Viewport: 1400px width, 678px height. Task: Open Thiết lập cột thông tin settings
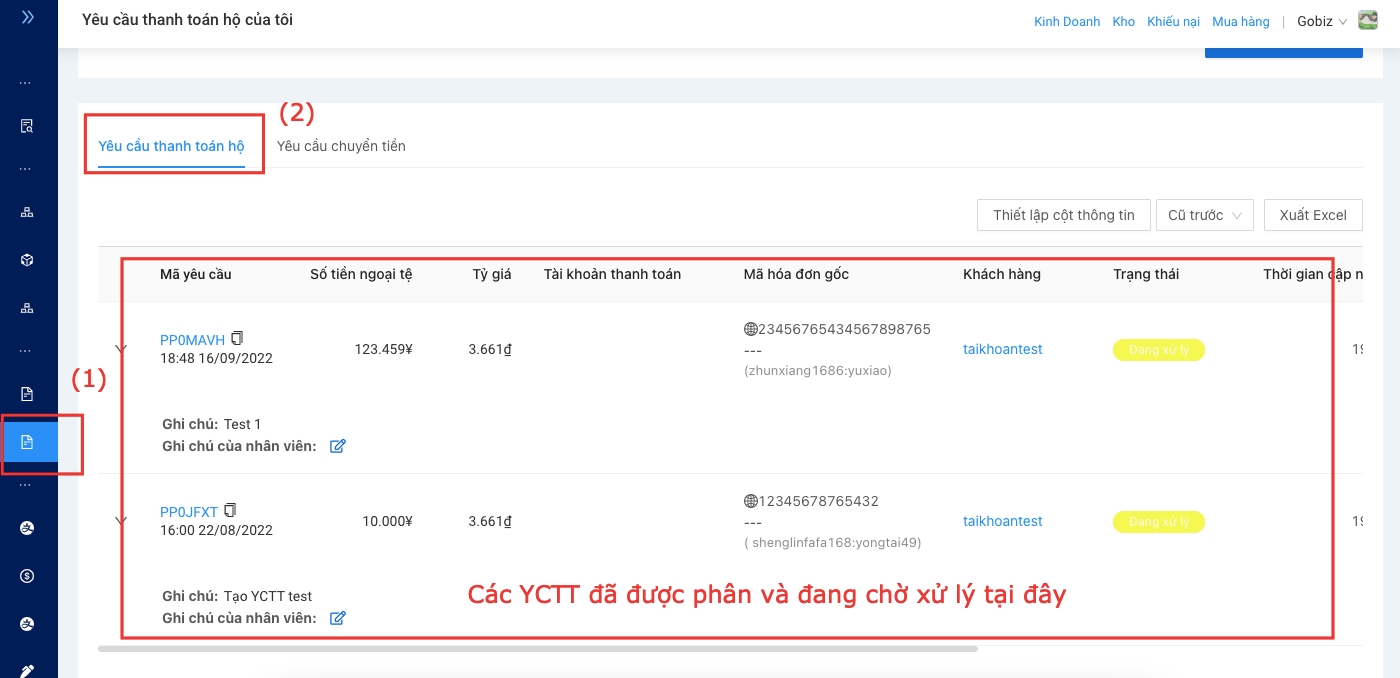tap(1063, 215)
